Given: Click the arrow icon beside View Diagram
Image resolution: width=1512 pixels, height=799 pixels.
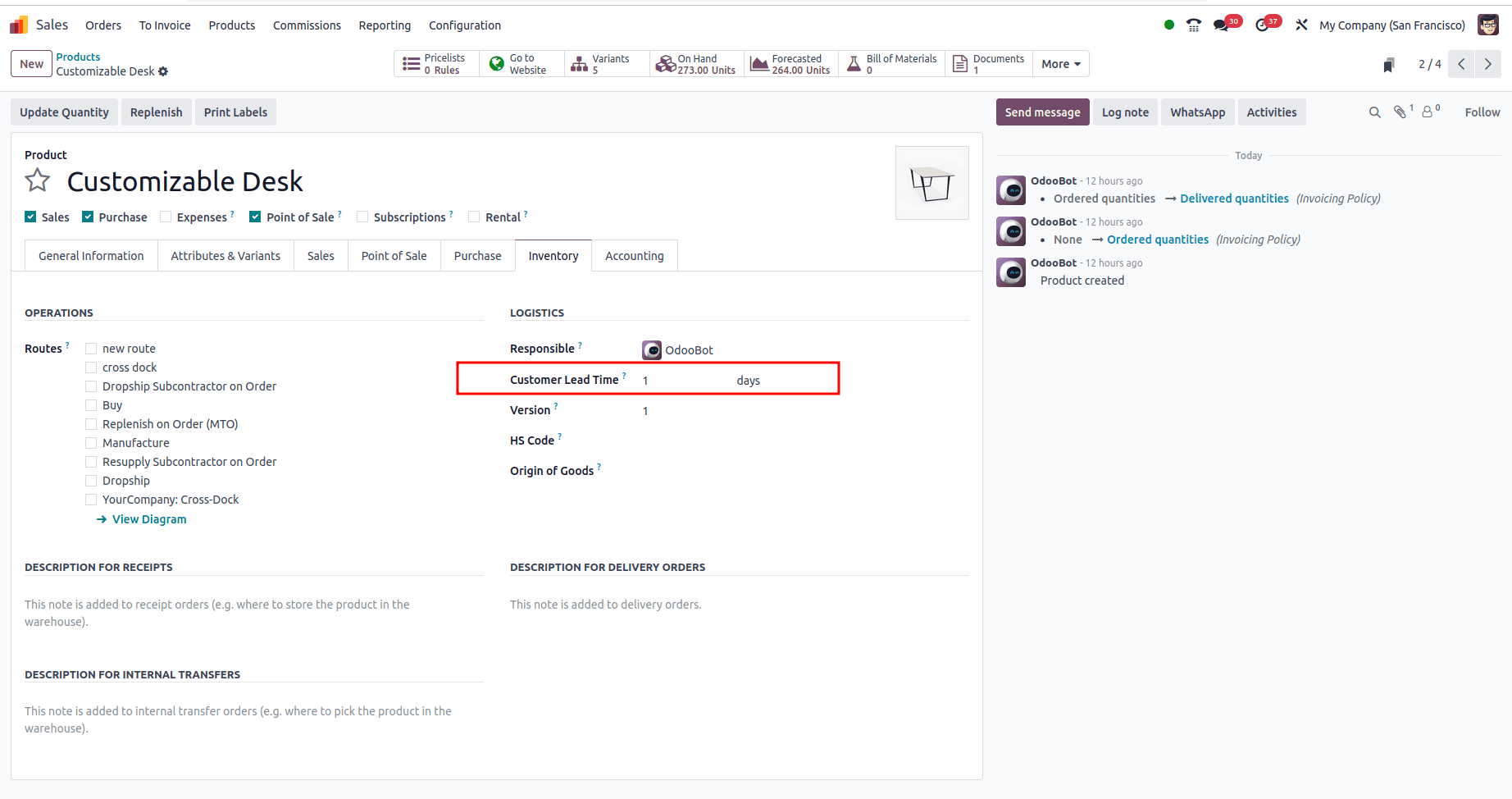Looking at the screenshot, I should (x=102, y=519).
